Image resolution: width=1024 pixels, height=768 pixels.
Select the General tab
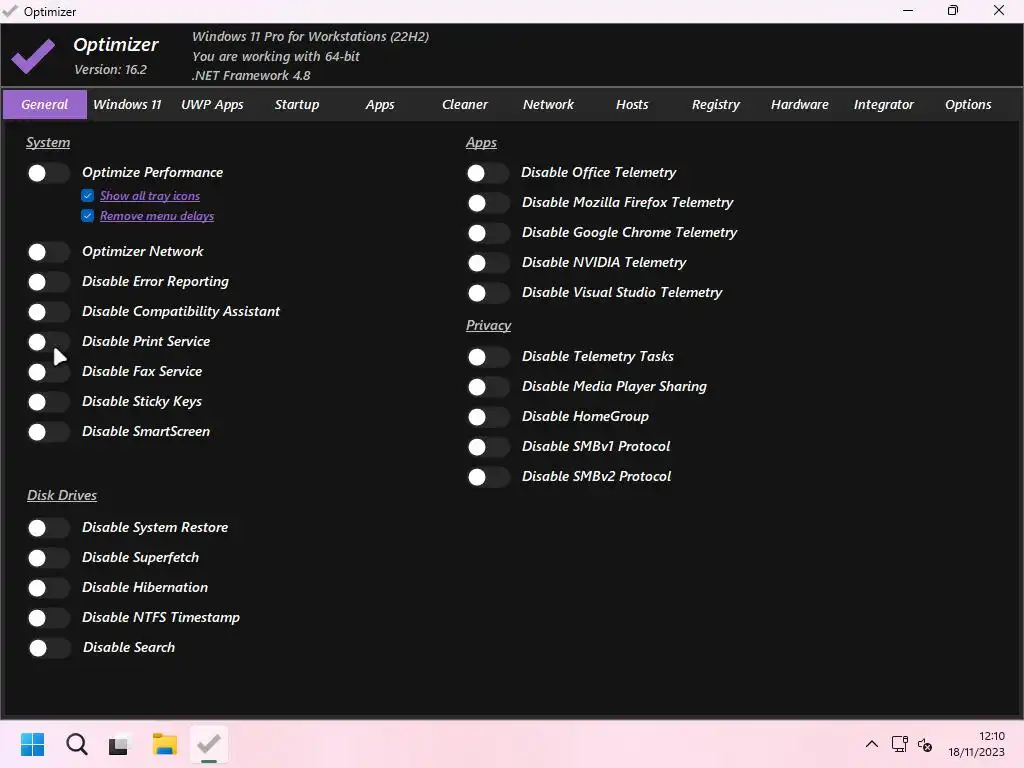point(44,104)
